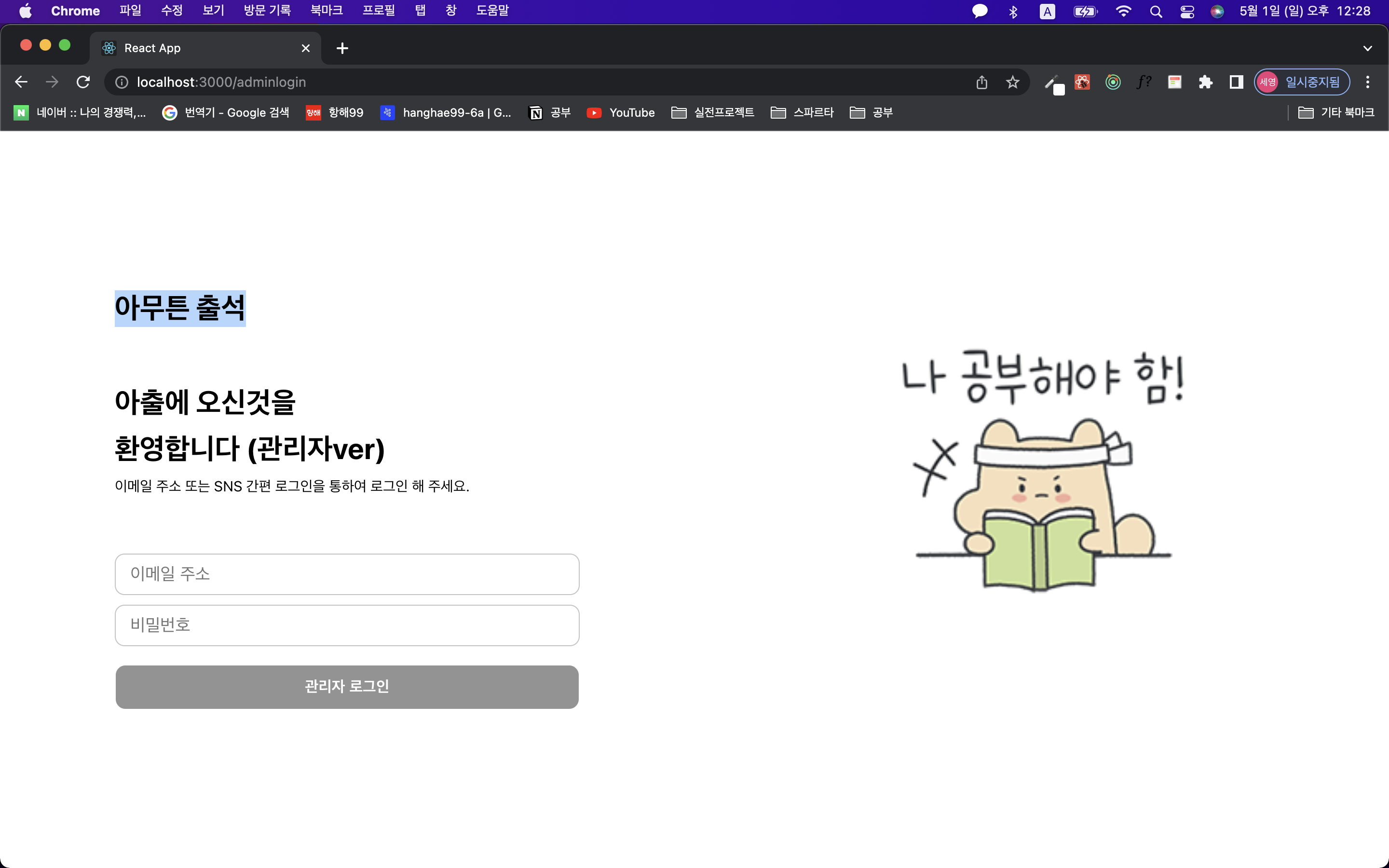View site information icon in address bar

122,82
